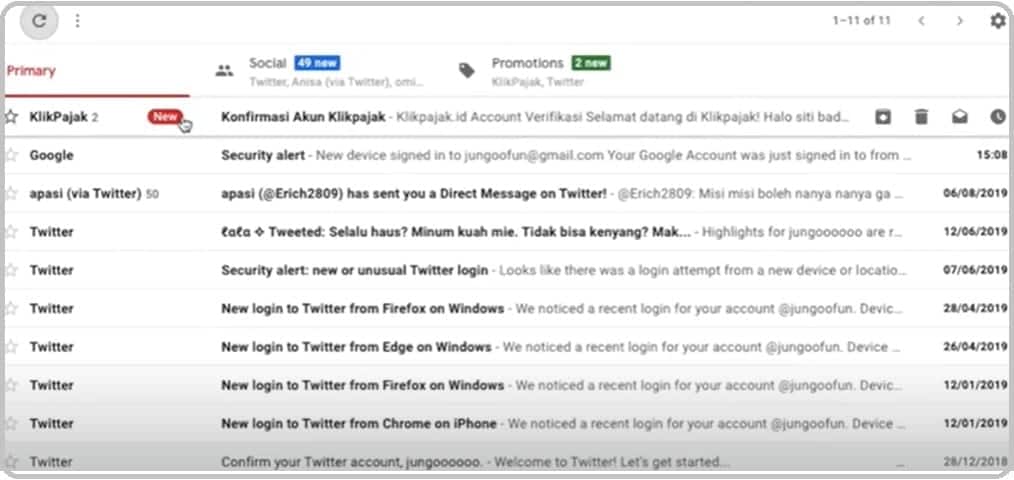Viewport: 1014px width, 480px height.
Task: Click the Social tab people icon
Action: [224, 71]
